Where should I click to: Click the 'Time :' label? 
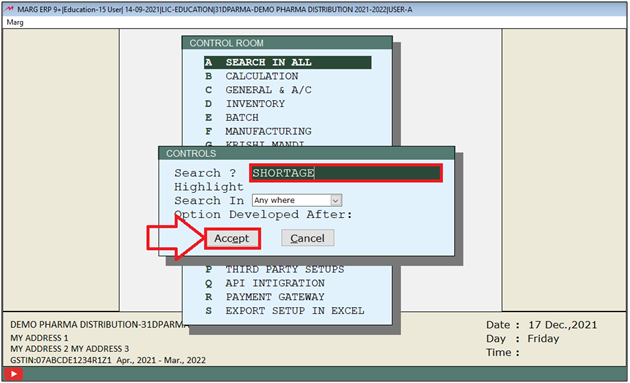[x=503, y=352]
